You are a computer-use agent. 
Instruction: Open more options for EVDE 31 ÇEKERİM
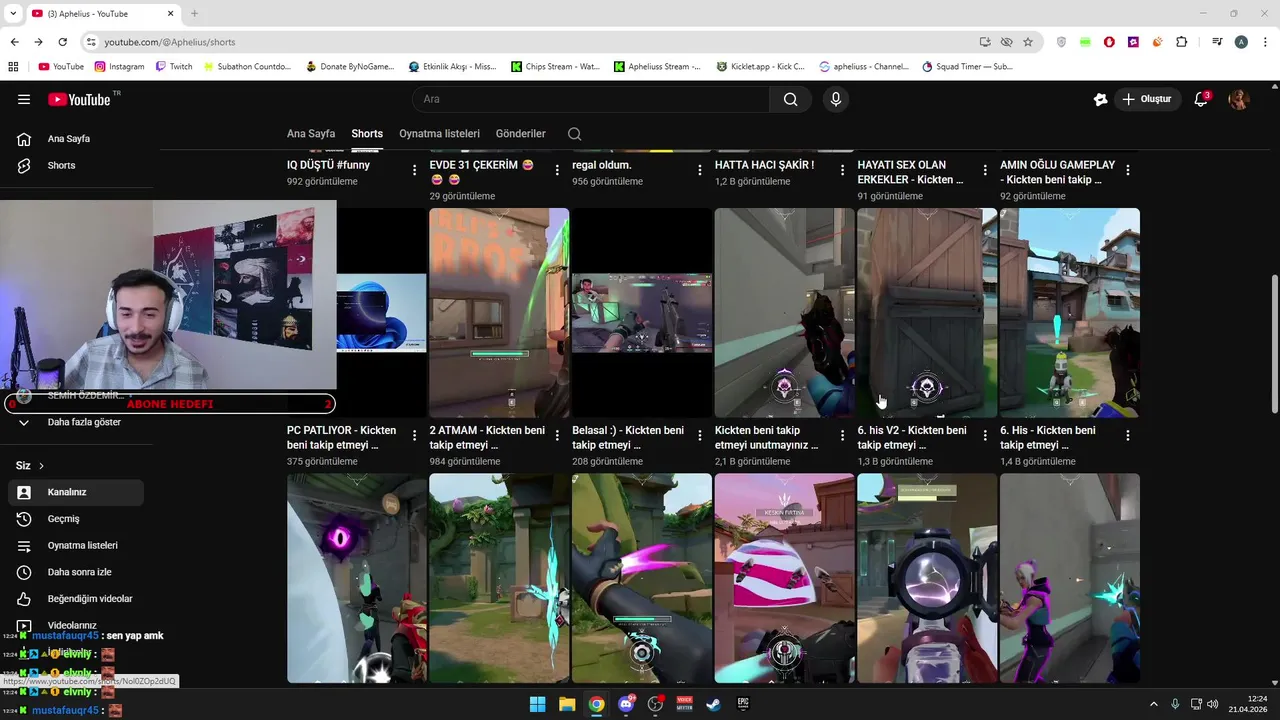tap(557, 171)
